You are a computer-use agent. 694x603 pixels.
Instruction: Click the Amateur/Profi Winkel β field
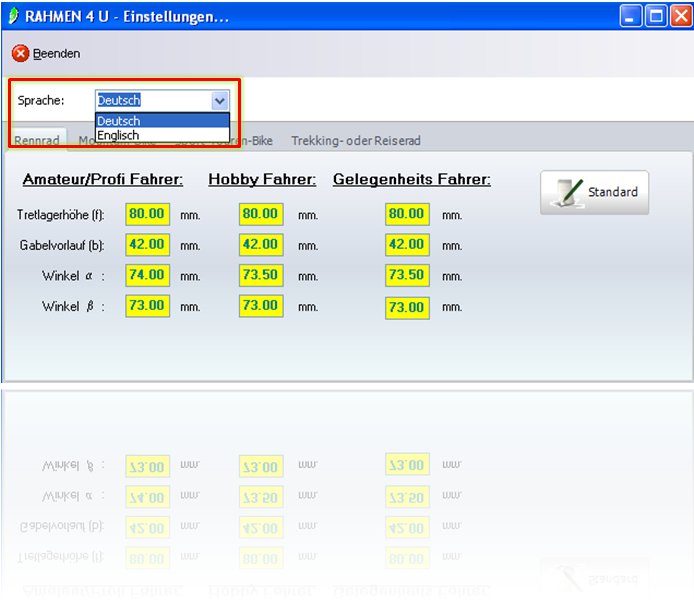[147, 306]
